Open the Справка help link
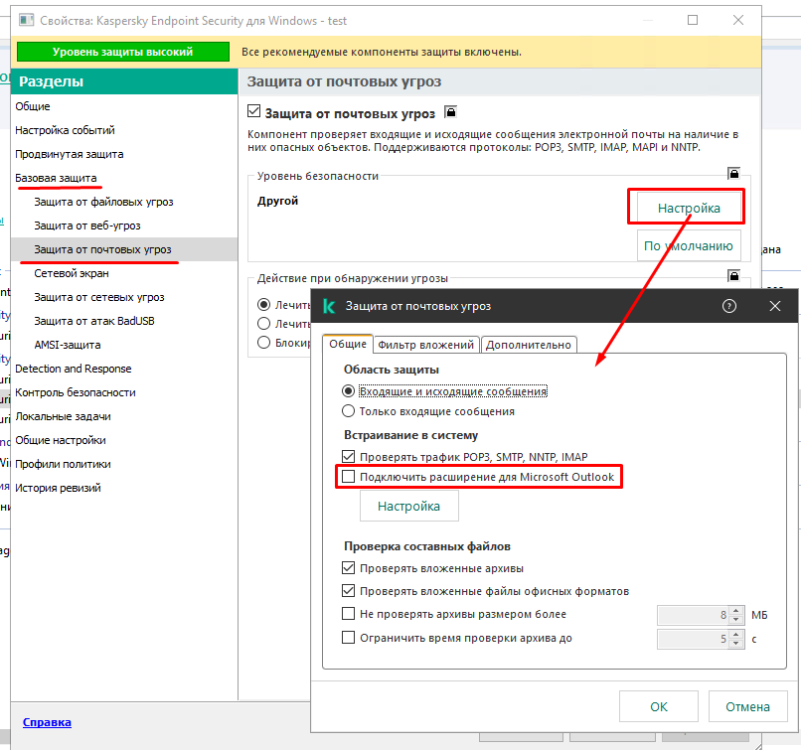Viewport: 801px width, 750px height. coord(47,722)
